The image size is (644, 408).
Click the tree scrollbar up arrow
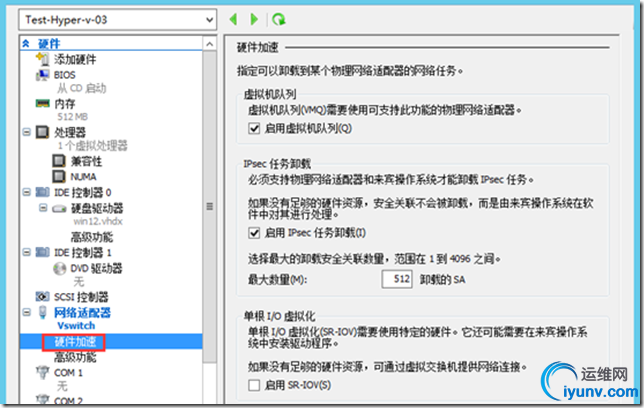(209, 44)
